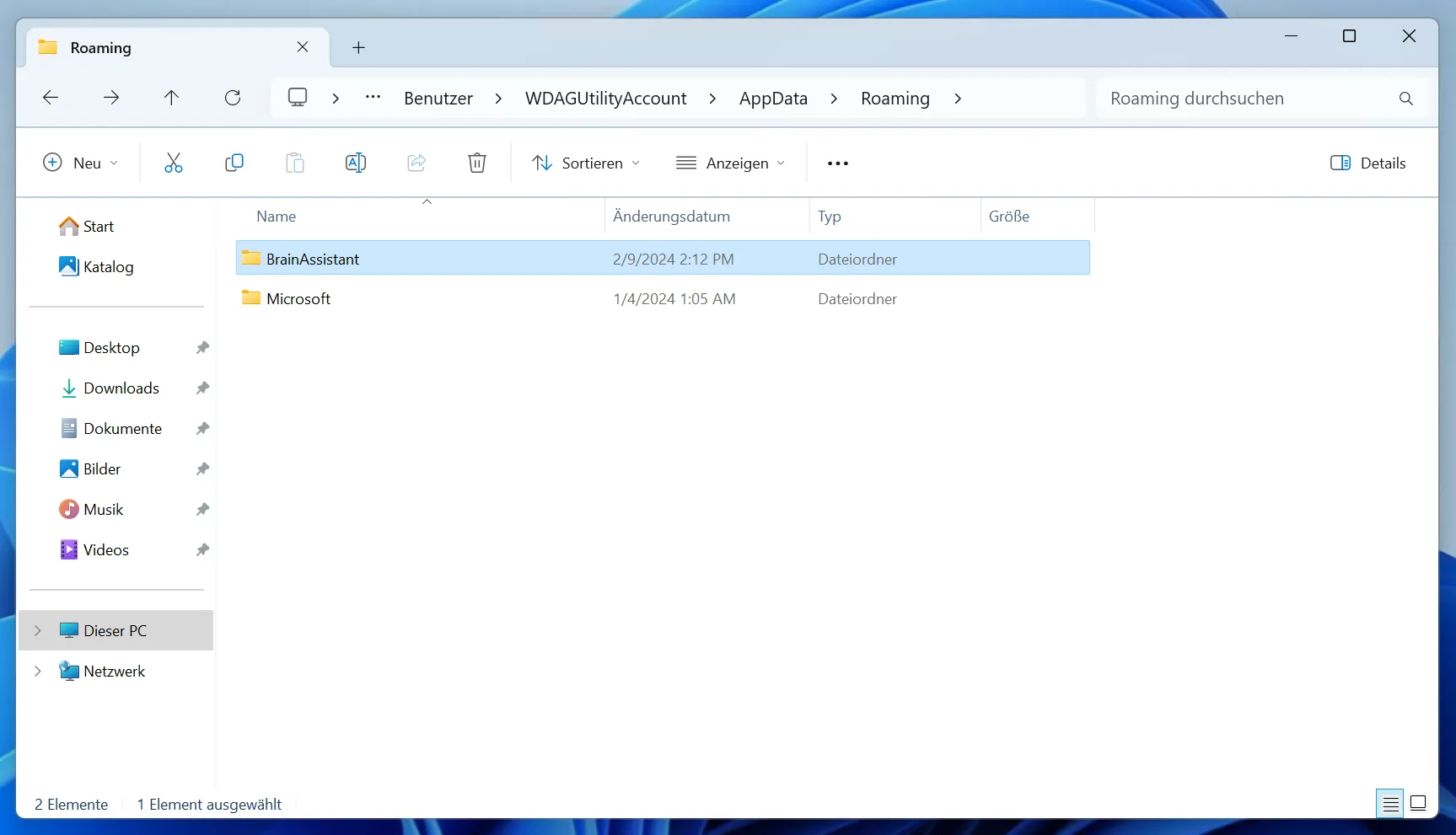The image size is (1456, 835).
Task: Open the three-dot more options menu in the toolbar
Action: 838,163
